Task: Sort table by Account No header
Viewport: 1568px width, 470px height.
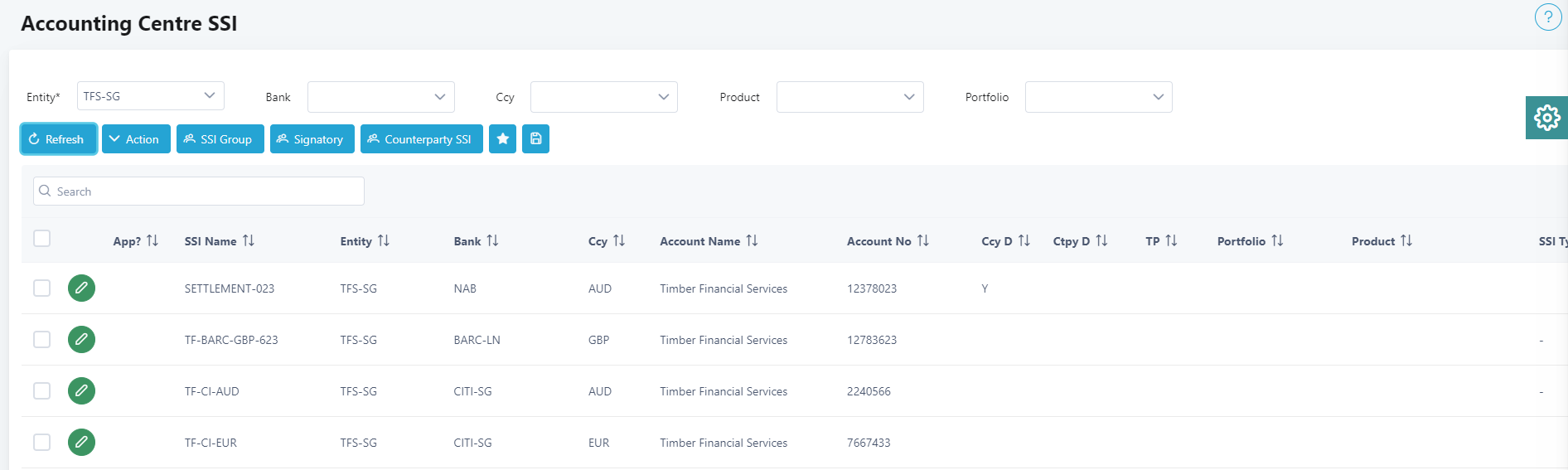Action: click(922, 241)
